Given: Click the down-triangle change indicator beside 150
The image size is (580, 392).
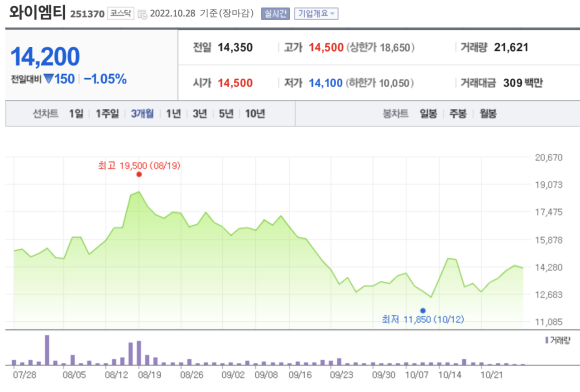Looking at the screenshot, I should [x=48, y=79].
